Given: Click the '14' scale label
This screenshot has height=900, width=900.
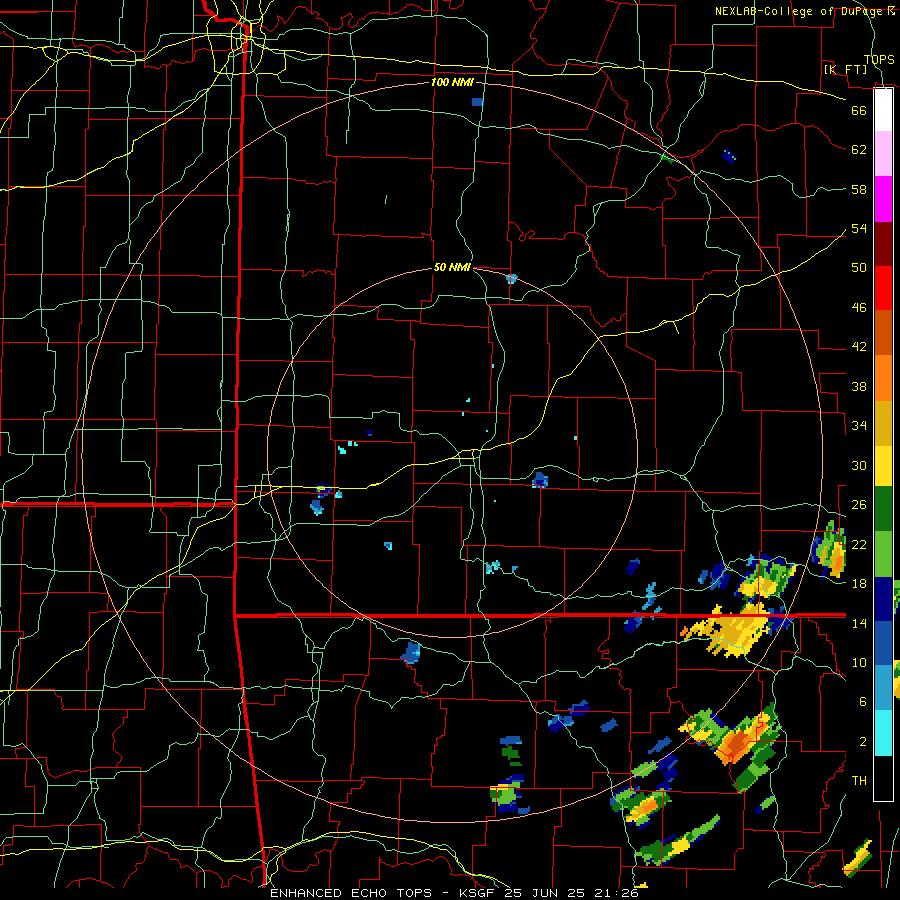Looking at the screenshot, I should (859, 623).
